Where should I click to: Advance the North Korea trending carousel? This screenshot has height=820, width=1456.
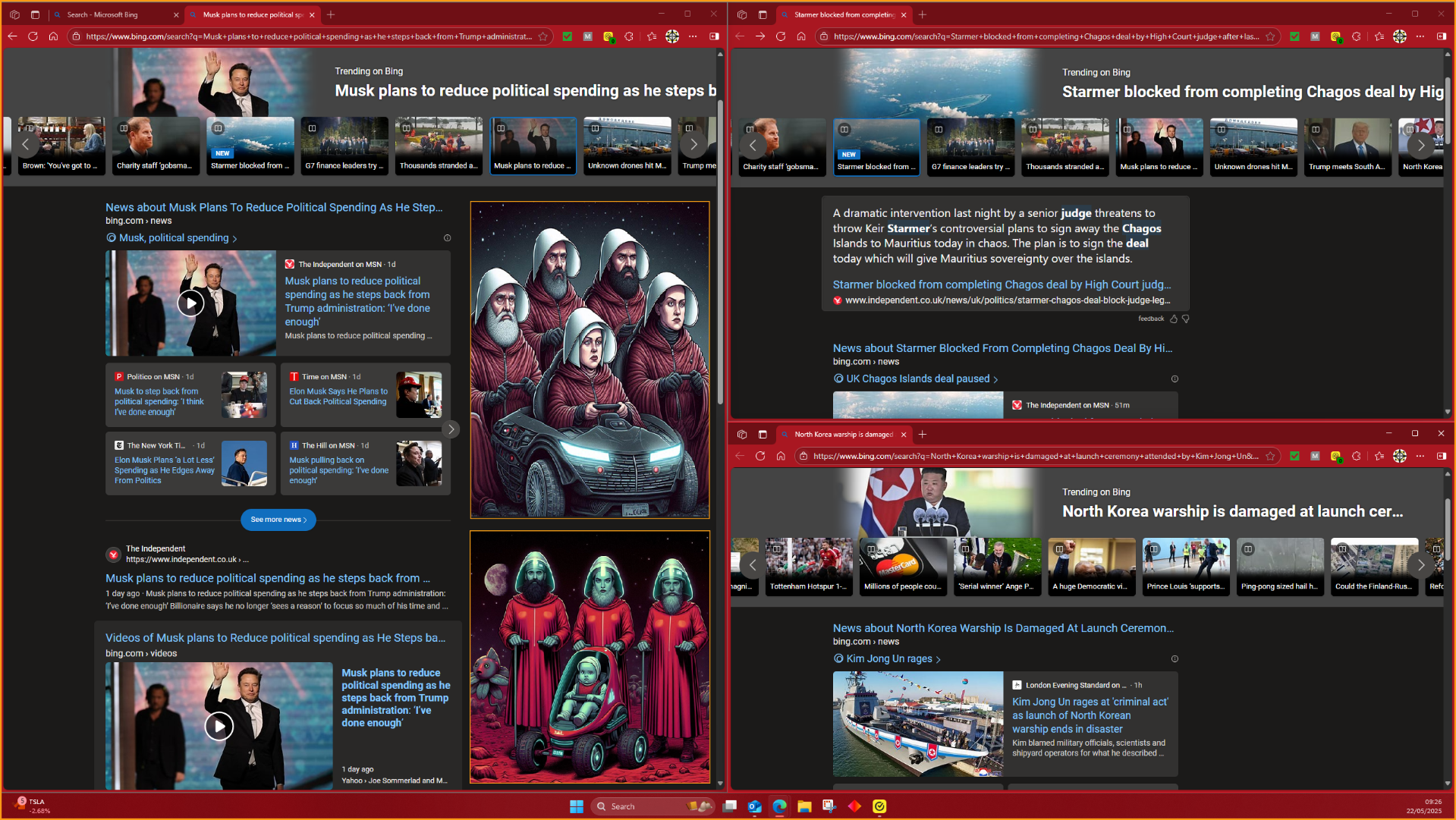point(1421,565)
